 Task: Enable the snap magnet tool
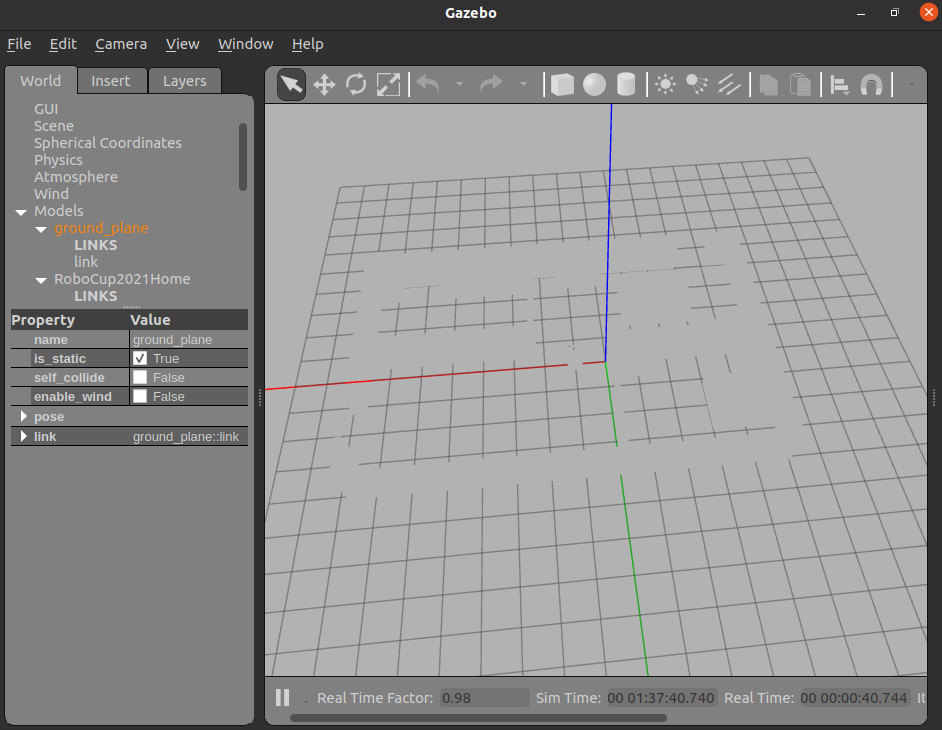(x=871, y=85)
